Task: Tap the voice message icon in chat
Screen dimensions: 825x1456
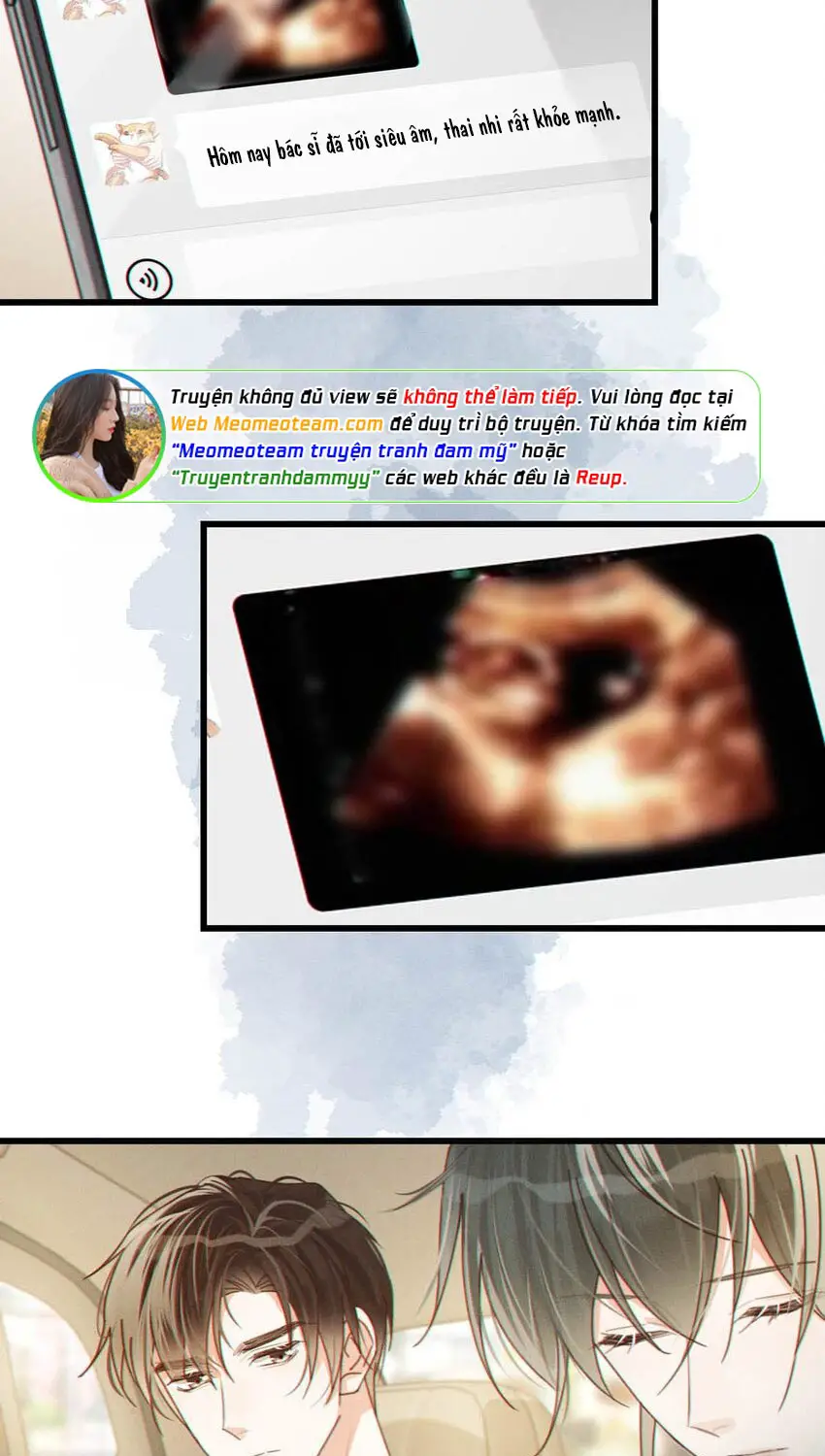Action: tap(148, 281)
